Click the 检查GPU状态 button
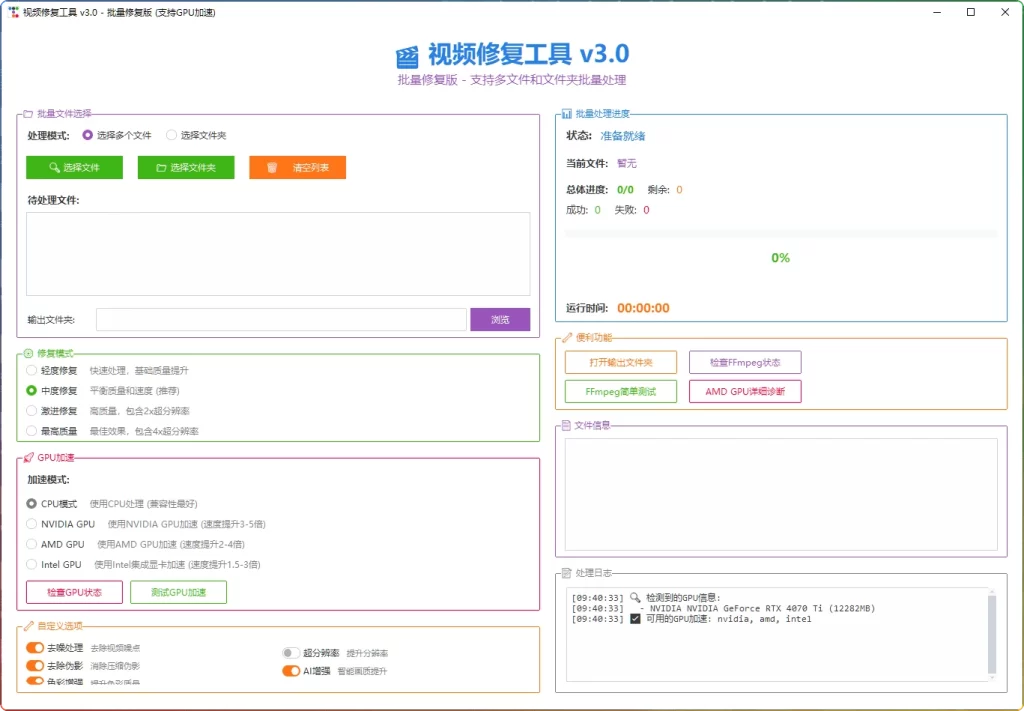The width and height of the screenshot is (1024, 711). coord(73,592)
